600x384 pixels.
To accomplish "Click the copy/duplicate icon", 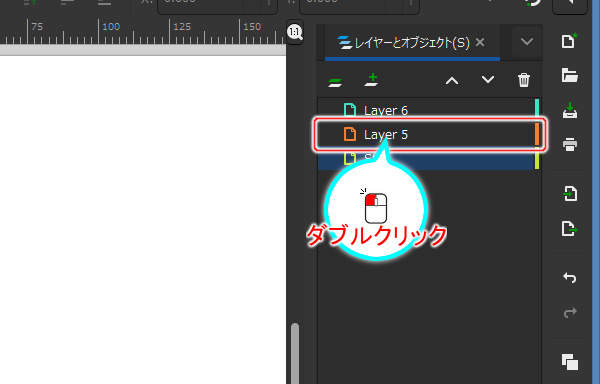I will pos(570,362).
